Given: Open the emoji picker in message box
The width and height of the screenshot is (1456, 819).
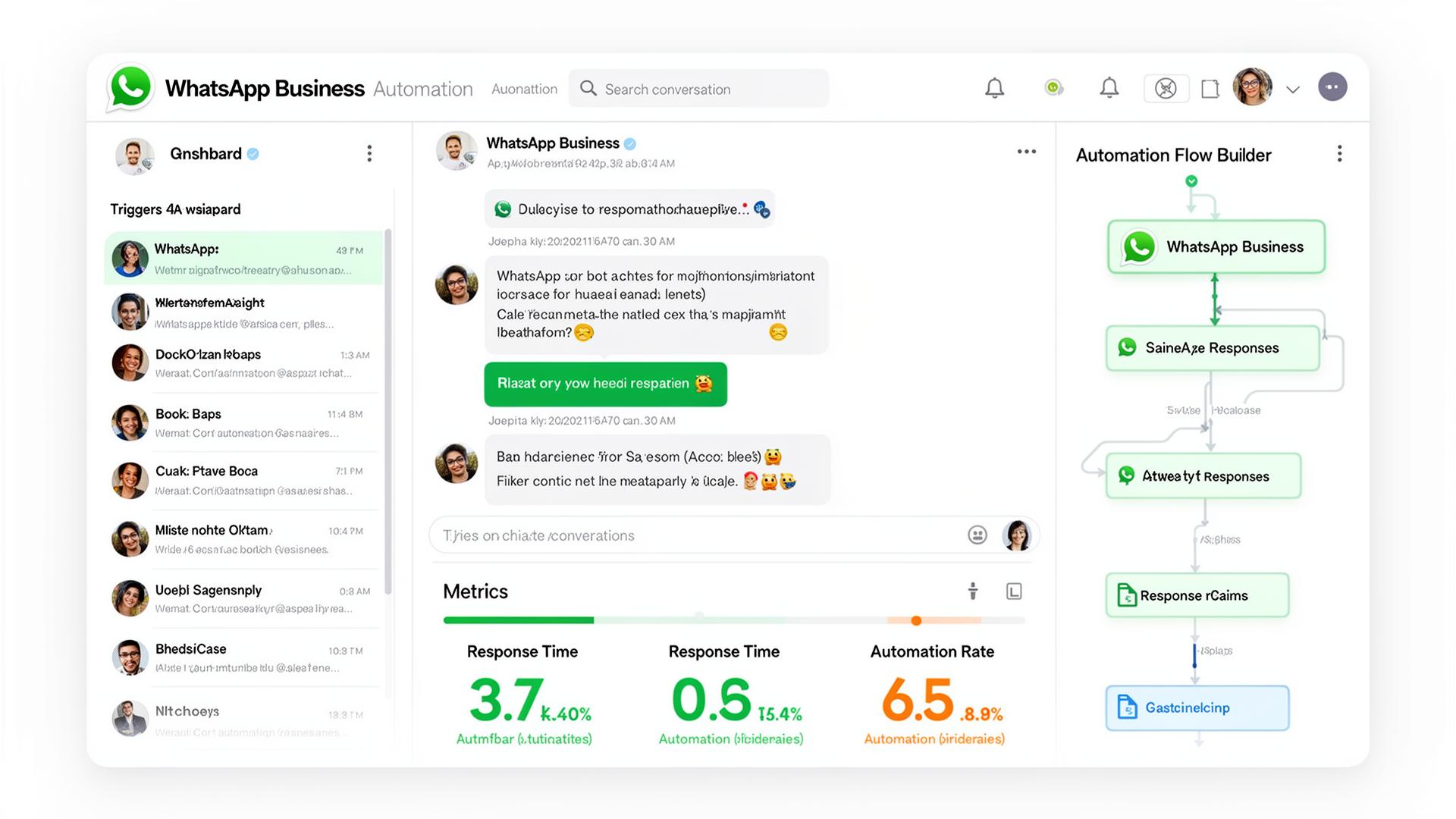Looking at the screenshot, I should coord(977,535).
